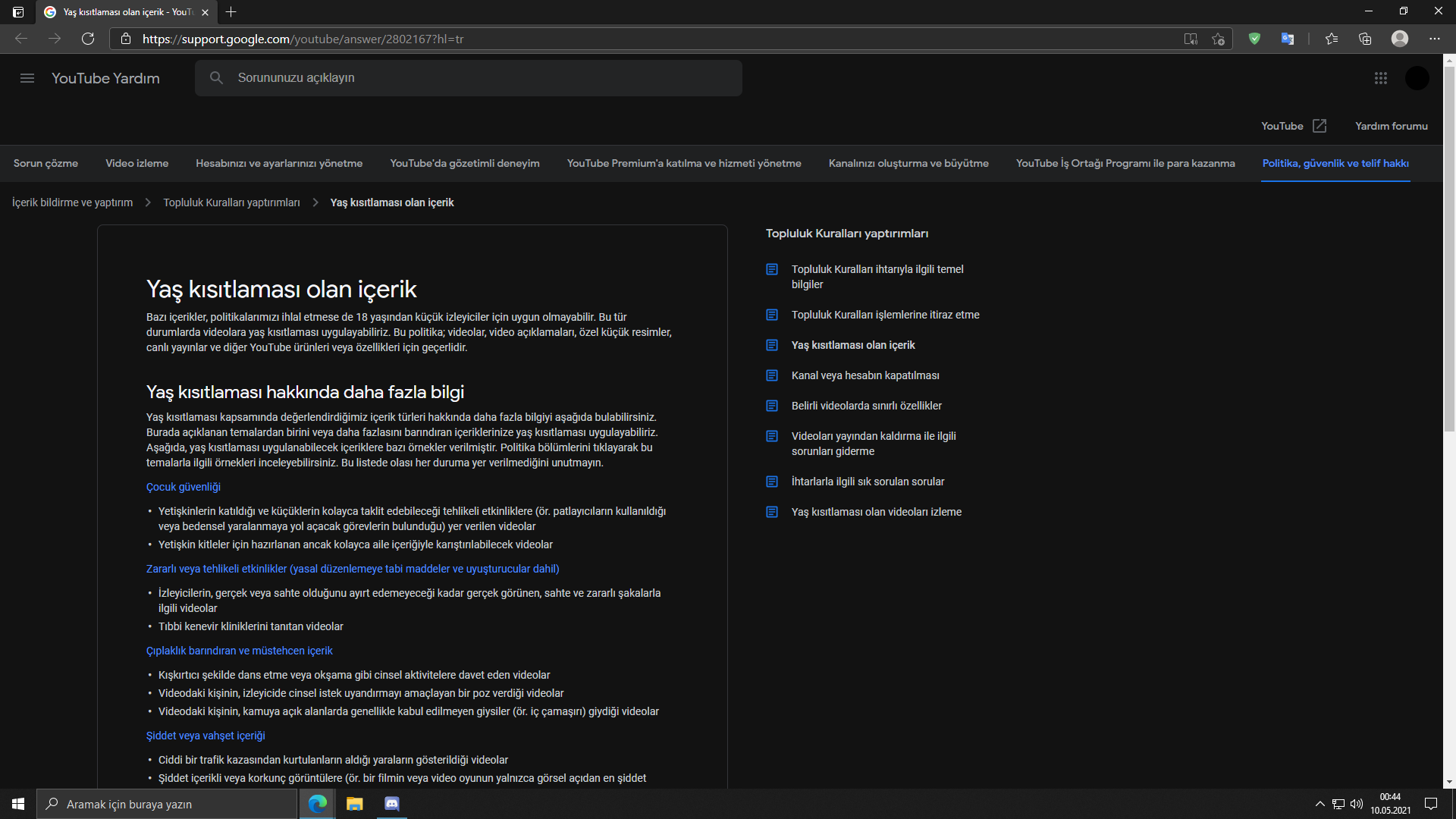This screenshot has height=819, width=1456.
Task: Go to İçerik bildirme ve yaptırım breadcrumb
Action: point(72,202)
